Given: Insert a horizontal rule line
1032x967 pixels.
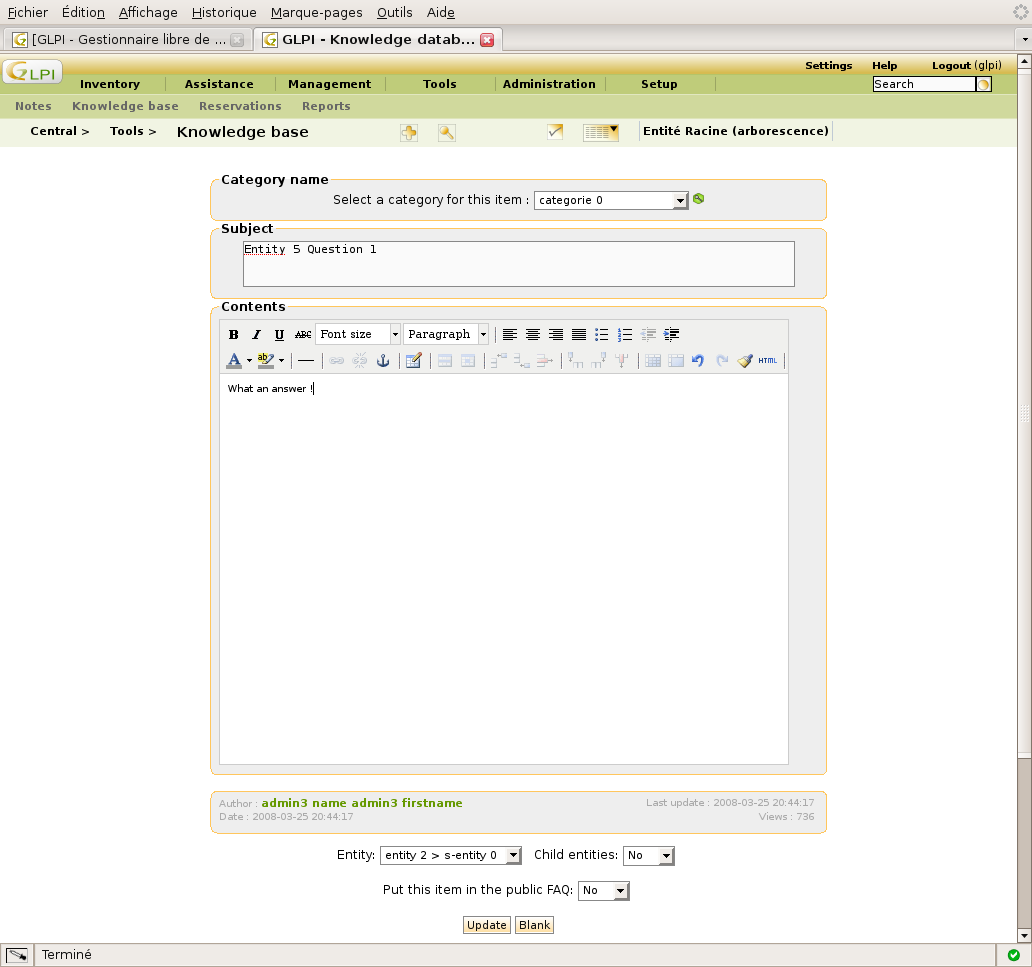Looking at the screenshot, I should point(306,361).
